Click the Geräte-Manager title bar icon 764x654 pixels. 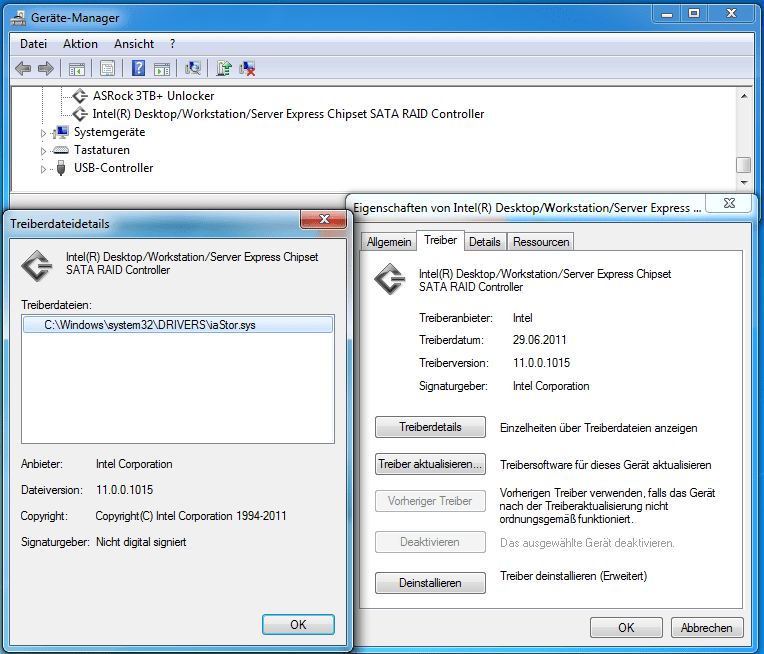click(x=19, y=18)
